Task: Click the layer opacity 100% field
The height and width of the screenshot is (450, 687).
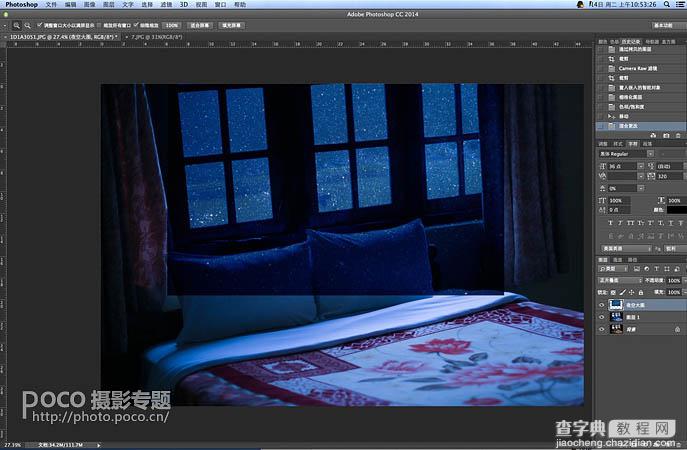Action: click(673, 280)
